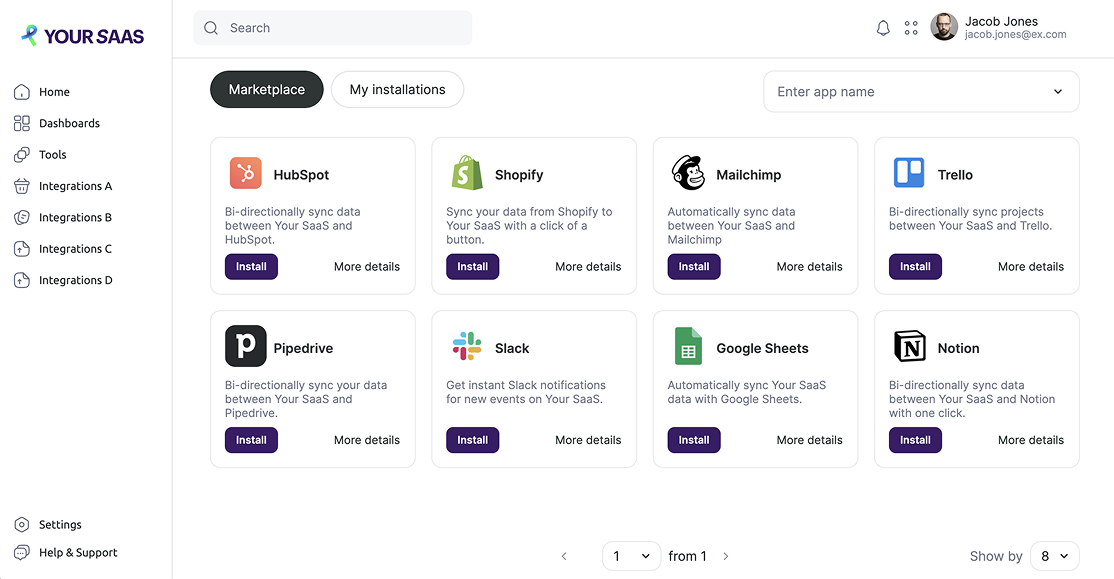Click the Integrations D icon
This screenshot has height=579, width=1114.
pyautogui.click(x=22, y=280)
